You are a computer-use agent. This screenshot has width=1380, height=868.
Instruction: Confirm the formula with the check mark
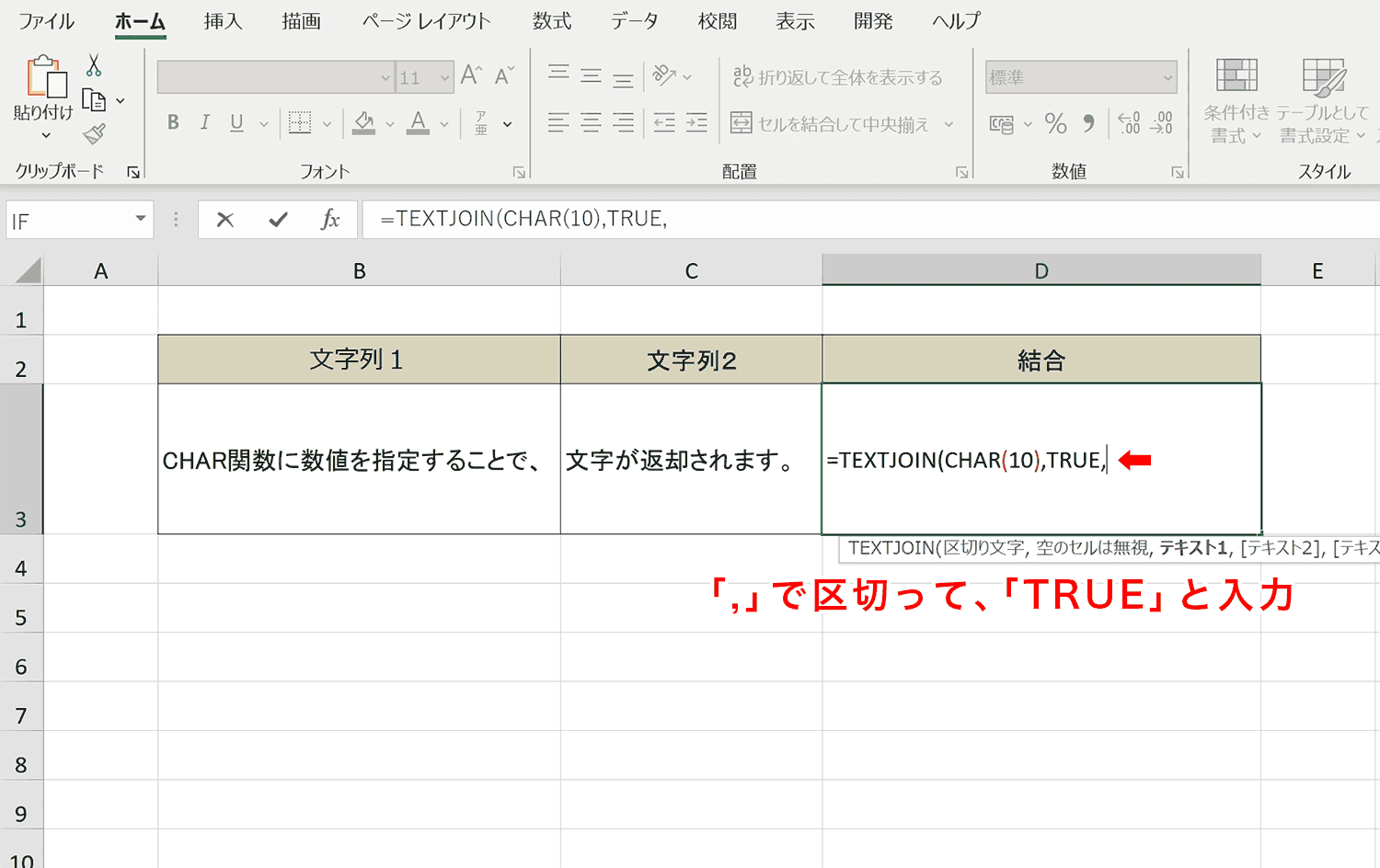278,220
